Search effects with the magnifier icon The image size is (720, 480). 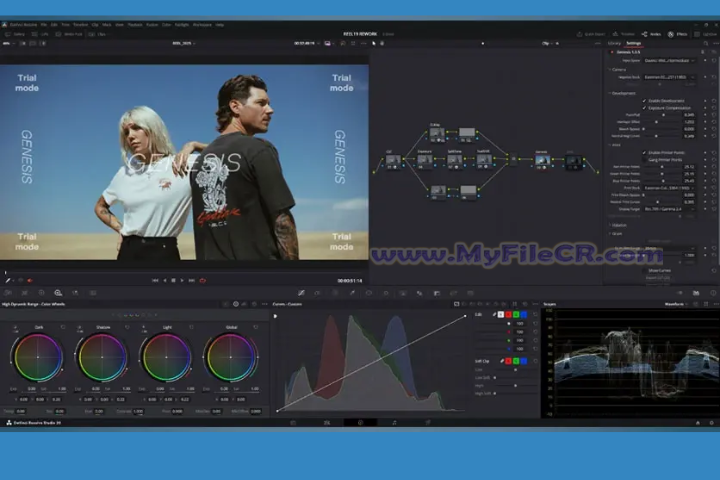click(706, 44)
